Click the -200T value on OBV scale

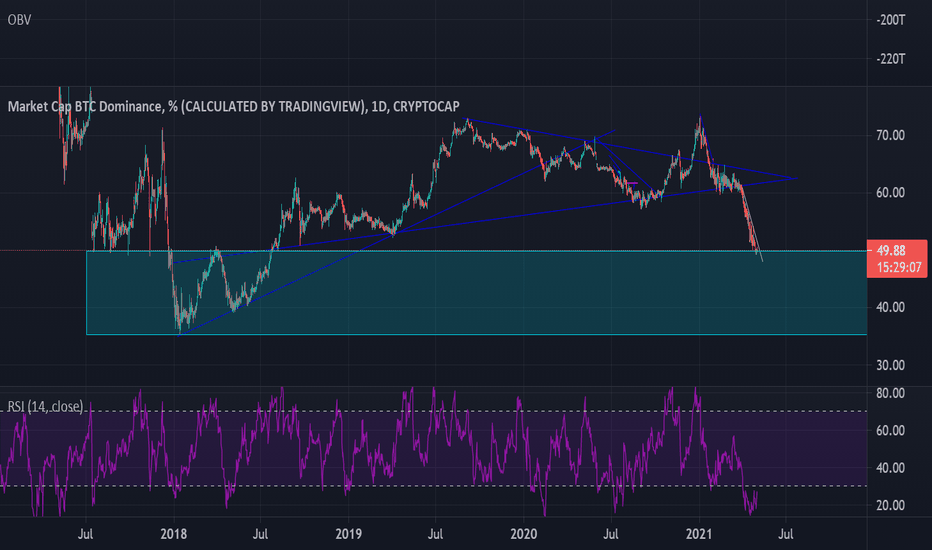(890, 20)
